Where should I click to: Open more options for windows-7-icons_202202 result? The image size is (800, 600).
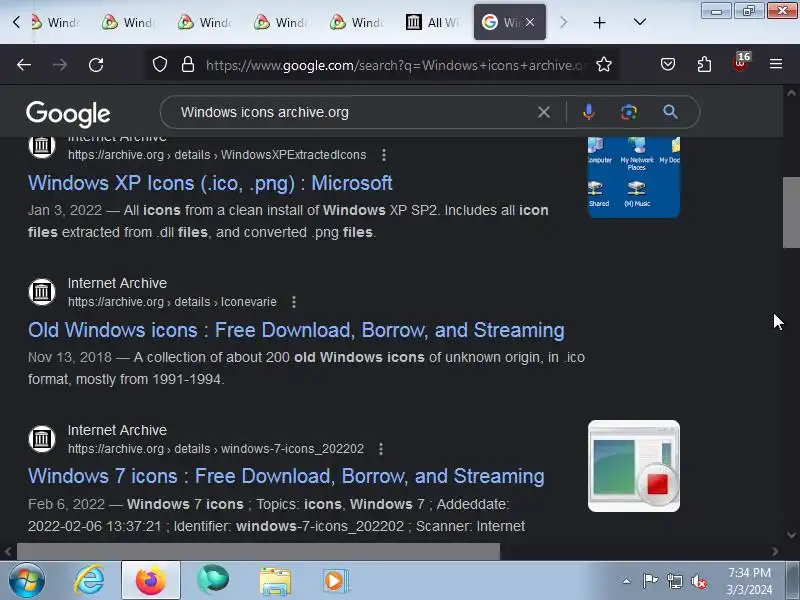point(381,449)
